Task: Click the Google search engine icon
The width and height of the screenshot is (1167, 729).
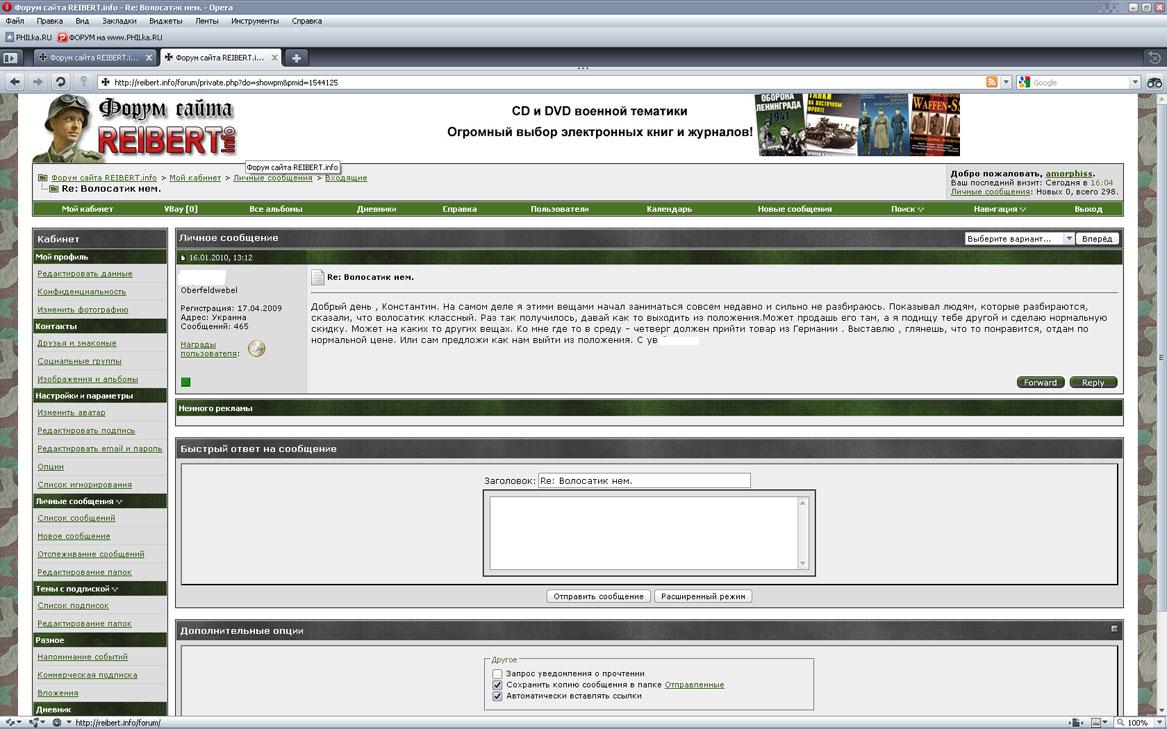Action: 1024,83
